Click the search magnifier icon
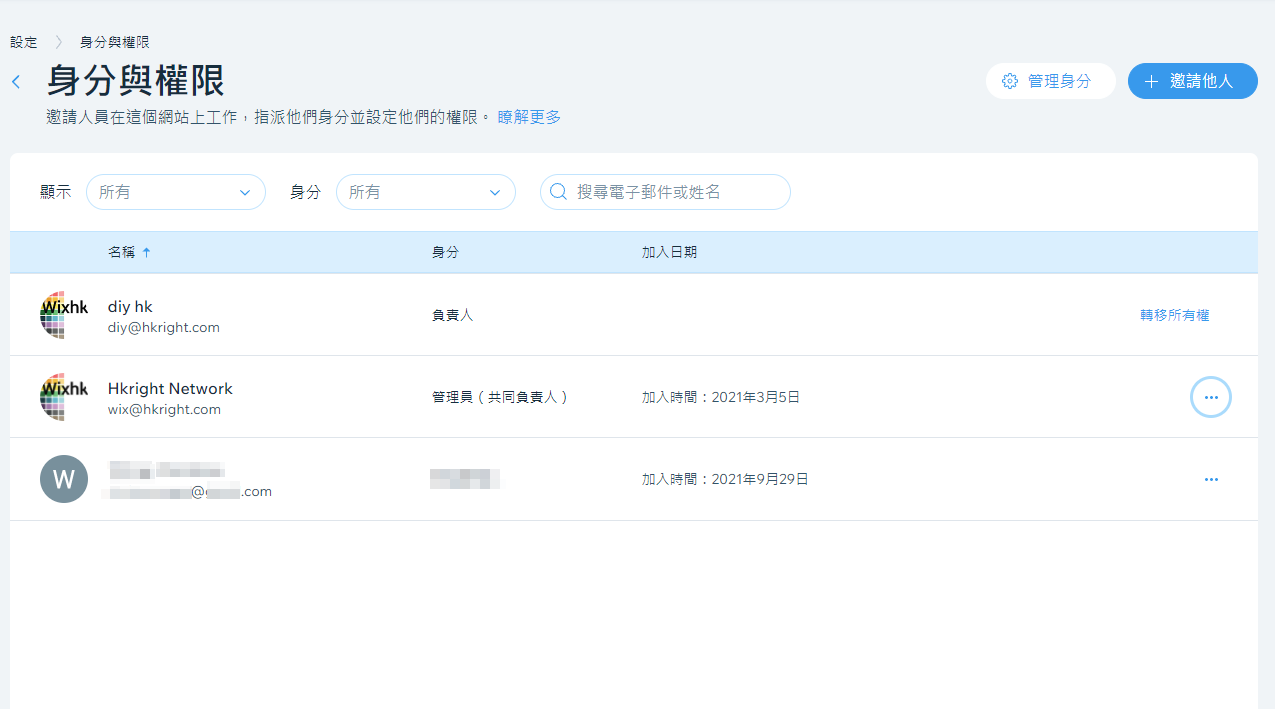The image size is (1275, 709). pyautogui.click(x=559, y=192)
